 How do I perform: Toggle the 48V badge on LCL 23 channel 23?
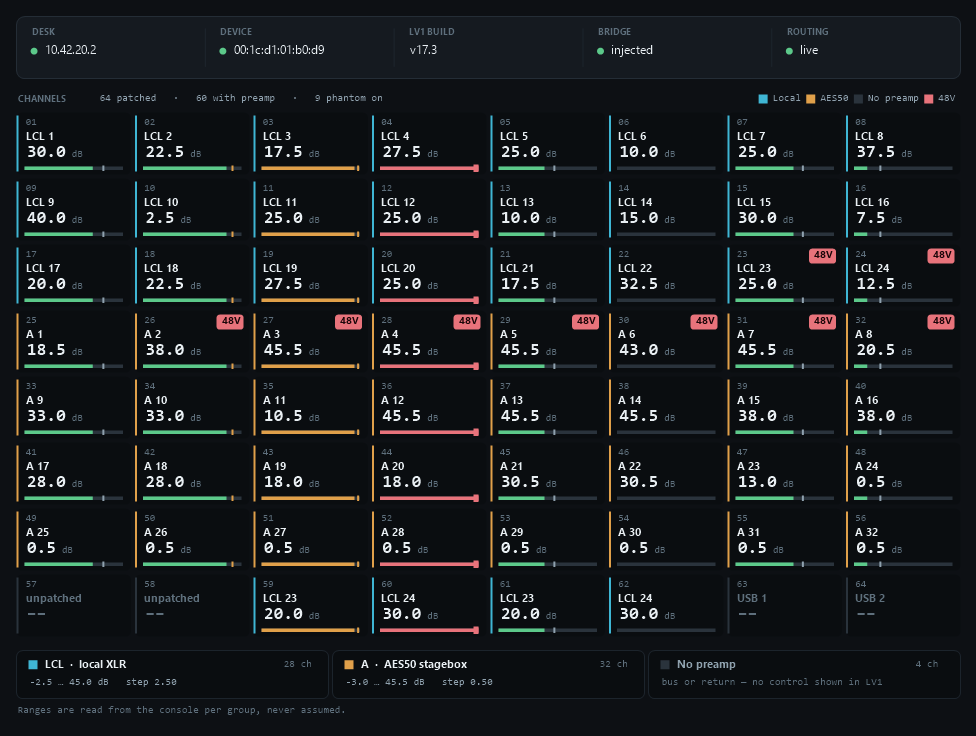[x=823, y=255]
